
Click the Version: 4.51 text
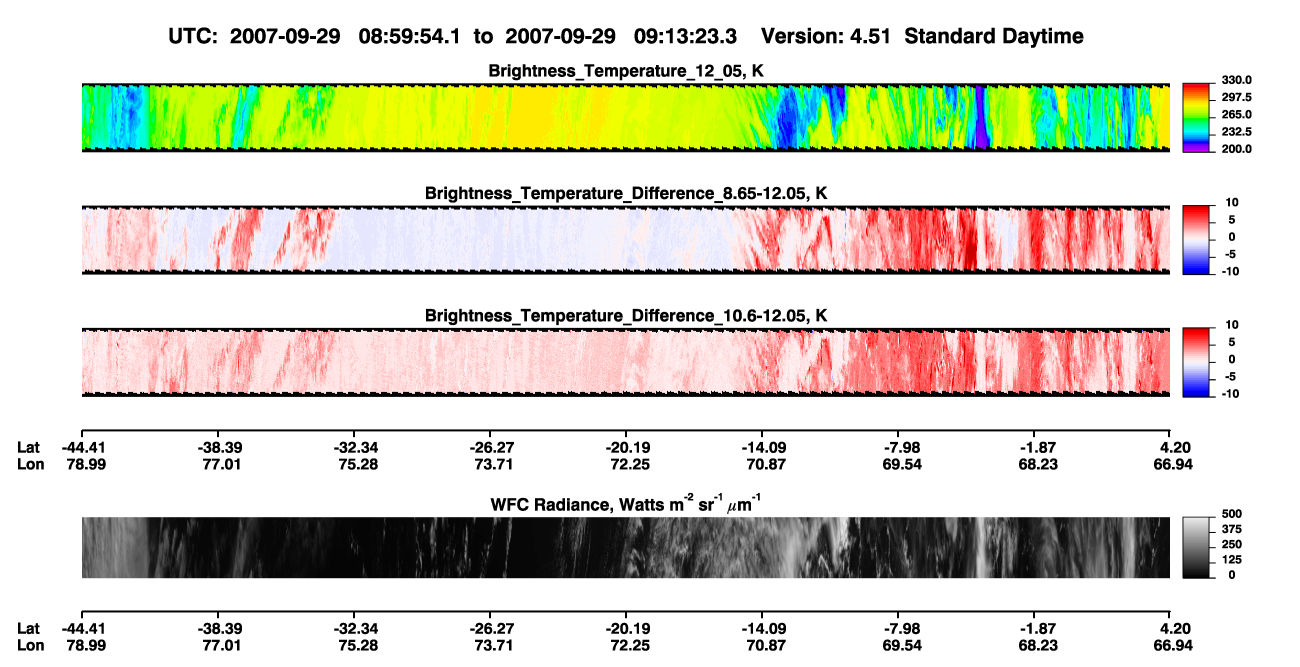pyautogui.click(x=828, y=37)
